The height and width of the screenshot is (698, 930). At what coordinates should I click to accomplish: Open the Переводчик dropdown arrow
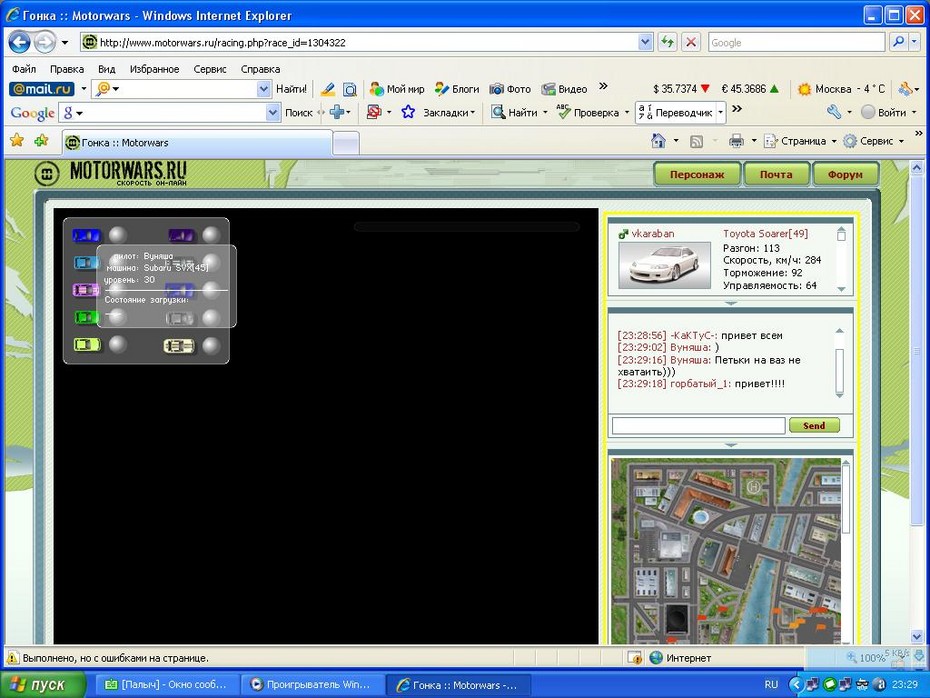coord(721,112)
